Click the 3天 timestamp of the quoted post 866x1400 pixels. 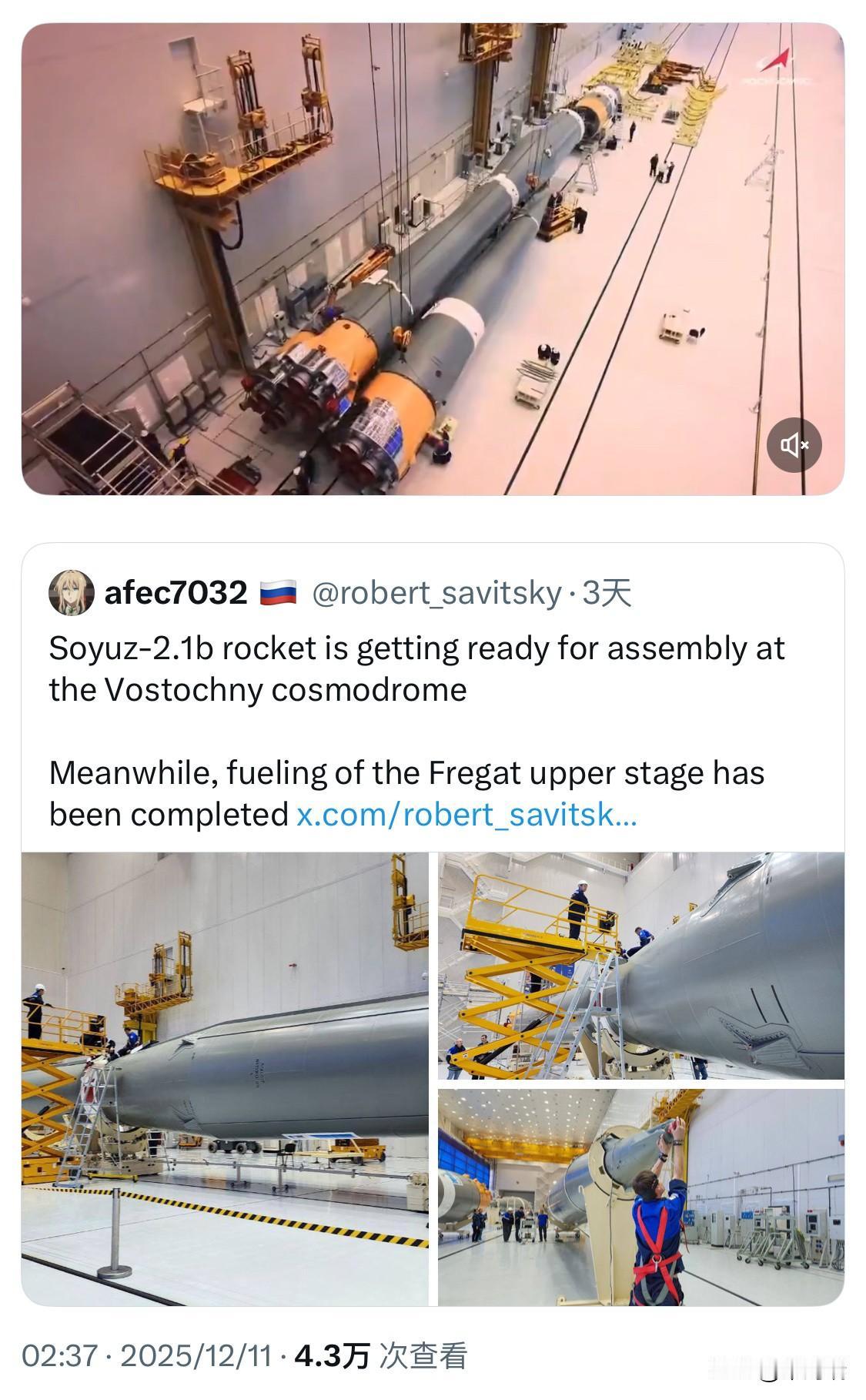(x=607, y=593)
